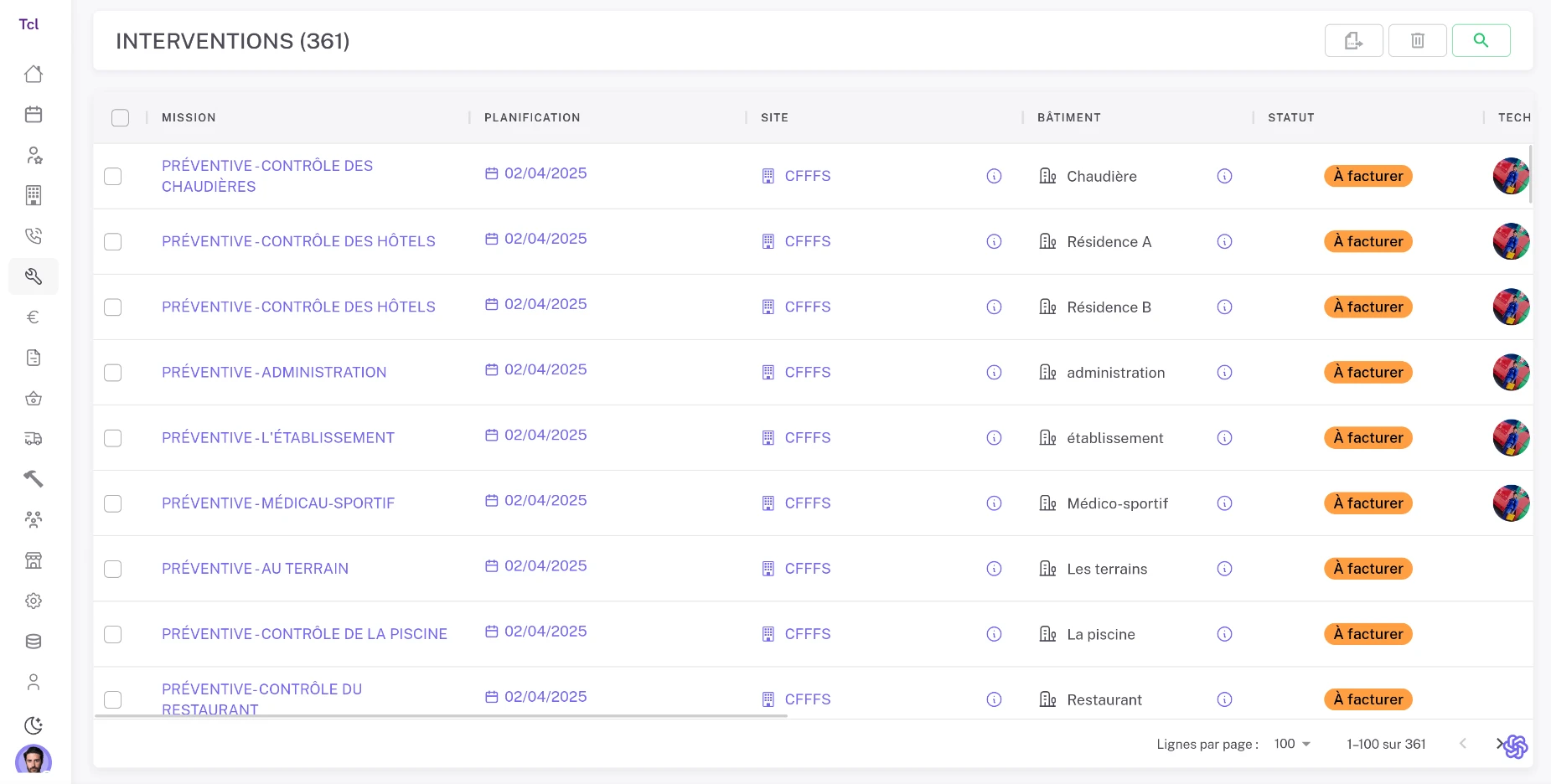Open Préventive-Contrôle de la Piscine mission

click(x=304, y=634)
